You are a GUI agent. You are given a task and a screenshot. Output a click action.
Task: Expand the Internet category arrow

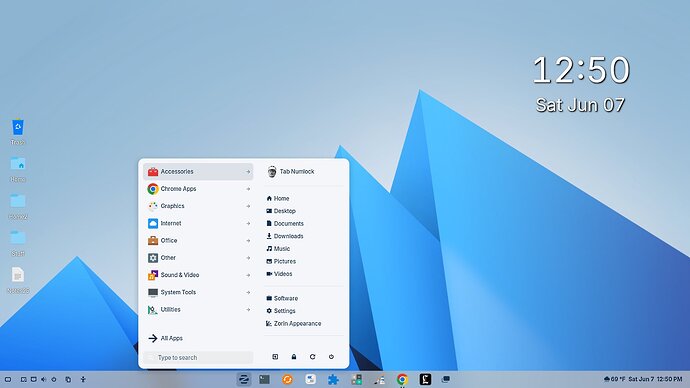[248, 223]
